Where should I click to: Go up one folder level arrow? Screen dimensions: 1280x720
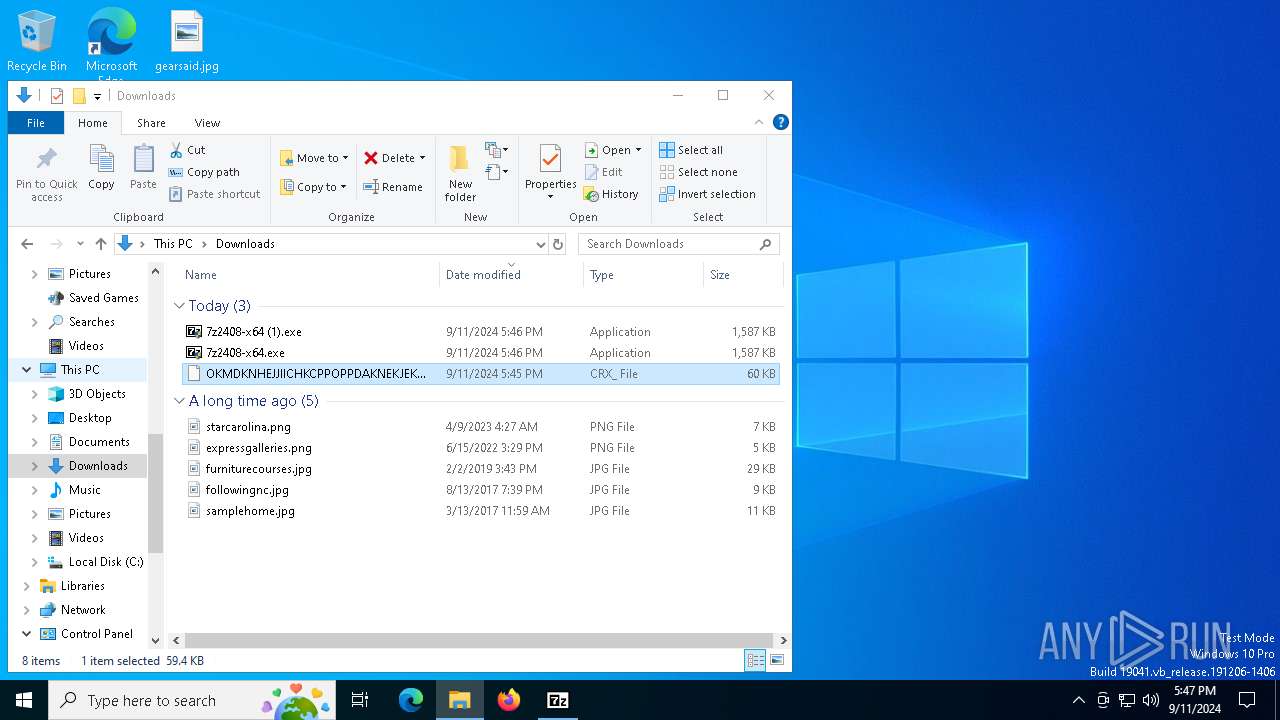101,244
